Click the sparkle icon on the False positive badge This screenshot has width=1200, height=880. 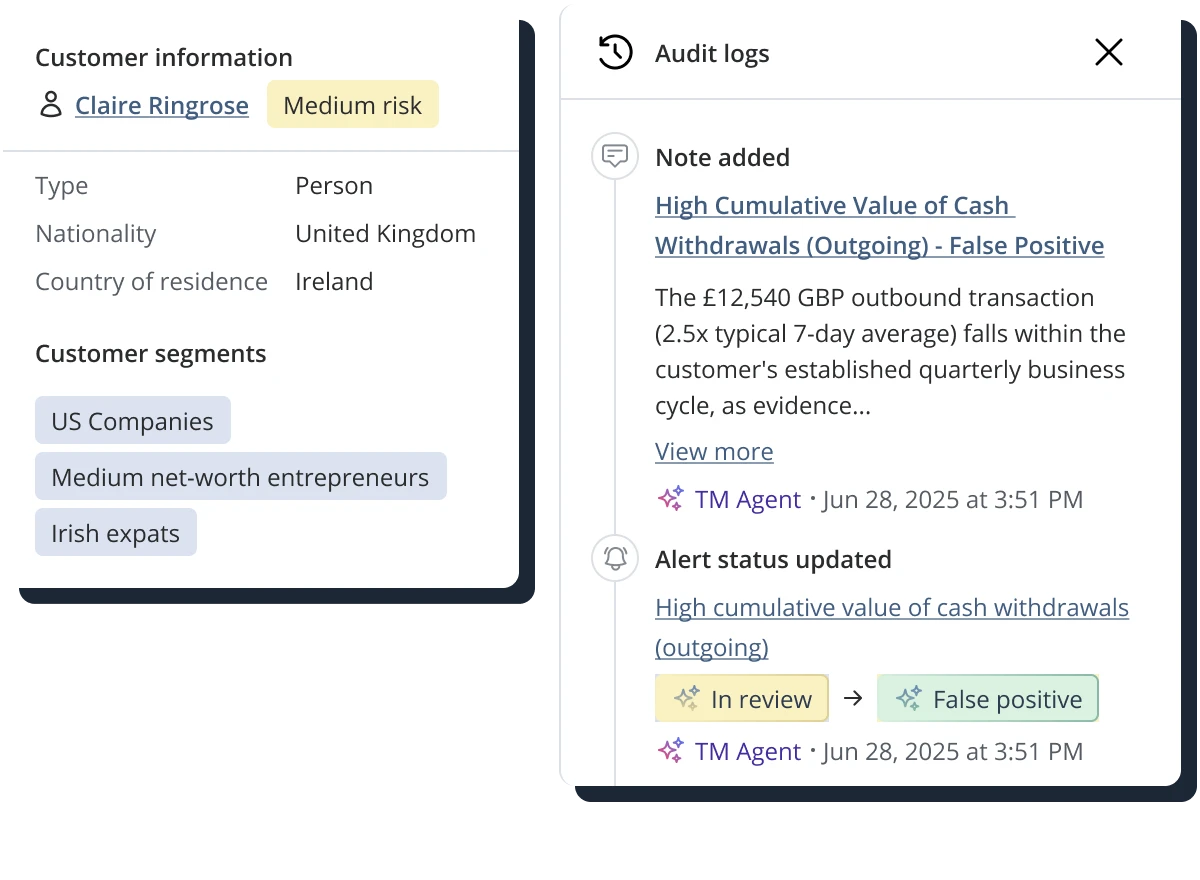pyautogui.click(x=908, y=699)
